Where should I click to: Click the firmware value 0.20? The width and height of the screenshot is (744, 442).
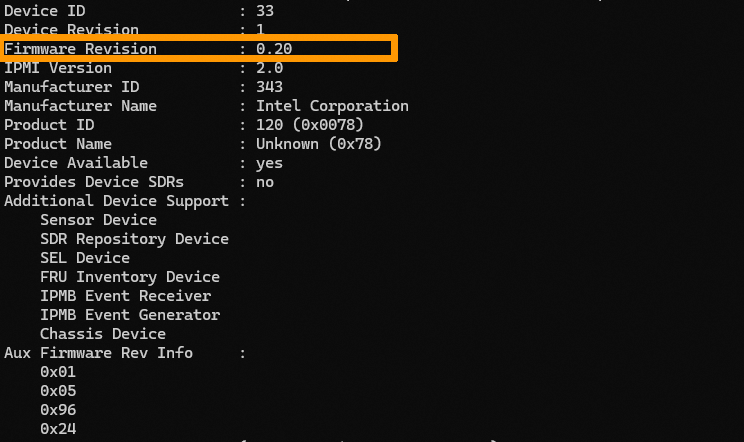pos(274,49)
